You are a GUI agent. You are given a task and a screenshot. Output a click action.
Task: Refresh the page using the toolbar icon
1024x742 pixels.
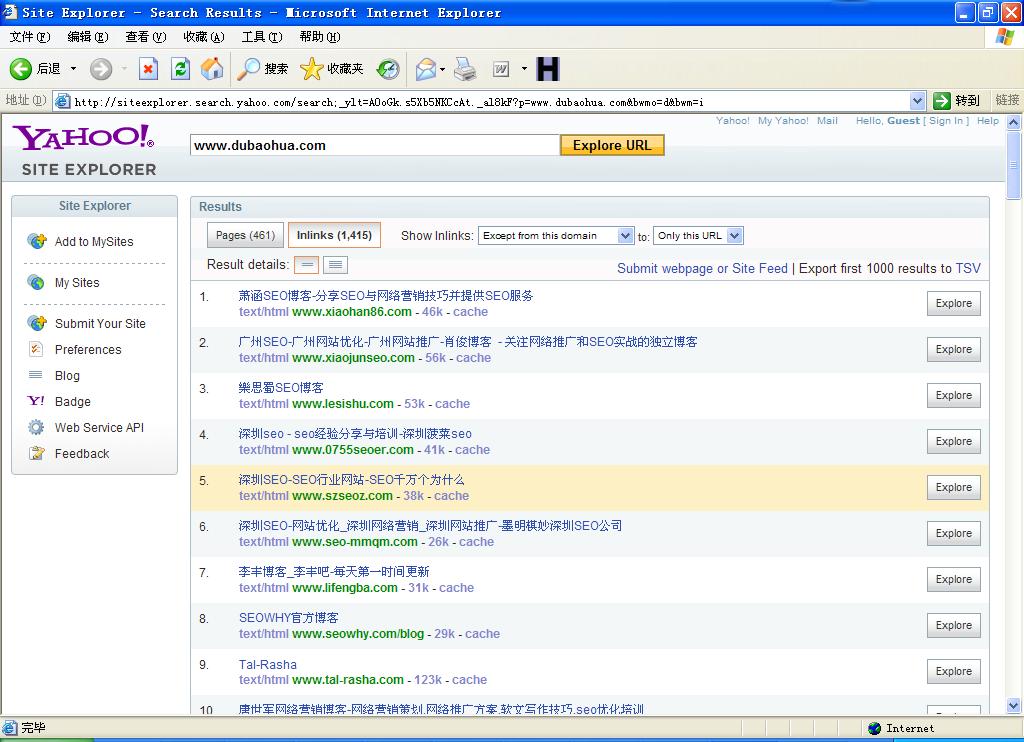pos(180,69)
